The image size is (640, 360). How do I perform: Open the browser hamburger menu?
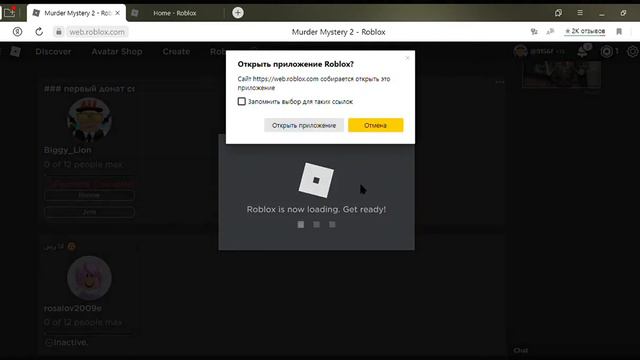click(580, 13)
